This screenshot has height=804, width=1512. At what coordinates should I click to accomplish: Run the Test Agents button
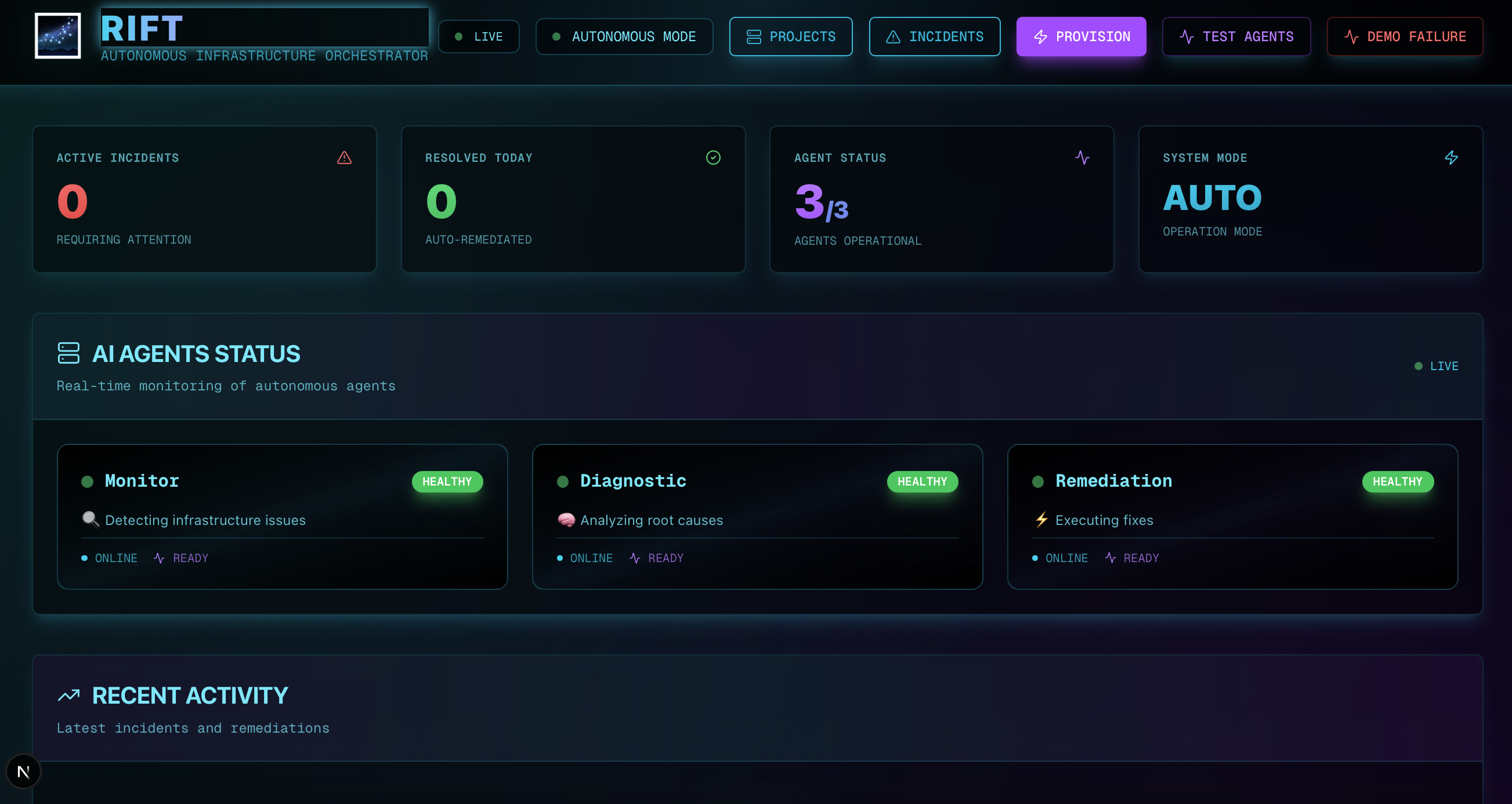point(1236,37)
